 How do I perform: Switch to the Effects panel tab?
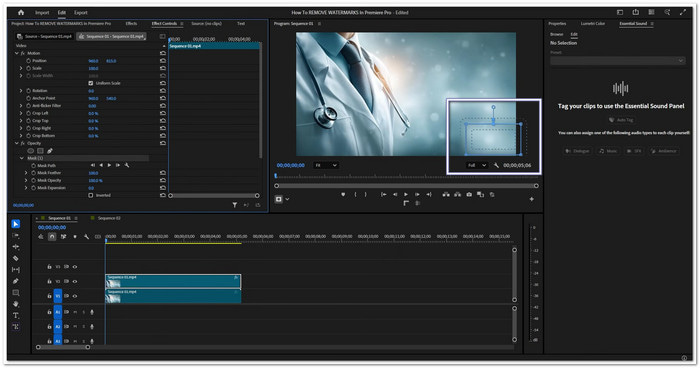click(x=131, y=24)
